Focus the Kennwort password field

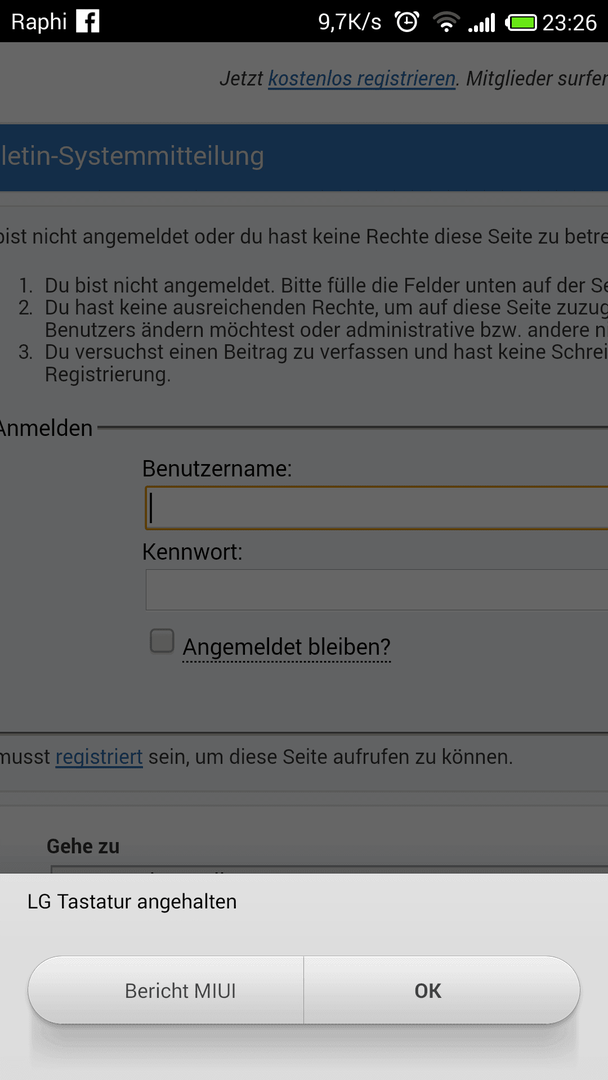tap(377, 590)
